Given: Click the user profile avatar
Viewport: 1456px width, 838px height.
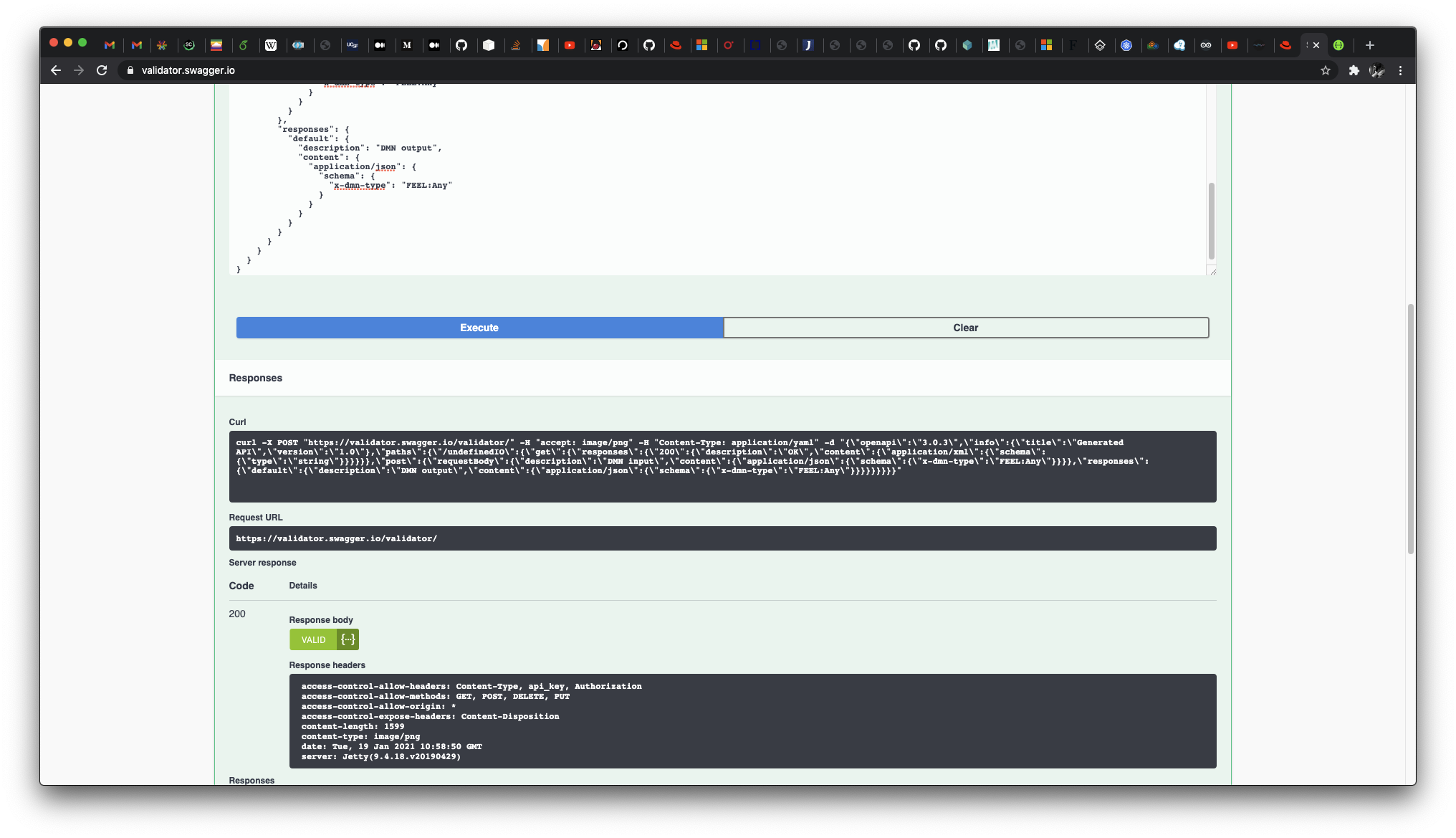Looking at the screenshot, I should coord(1376,70).
